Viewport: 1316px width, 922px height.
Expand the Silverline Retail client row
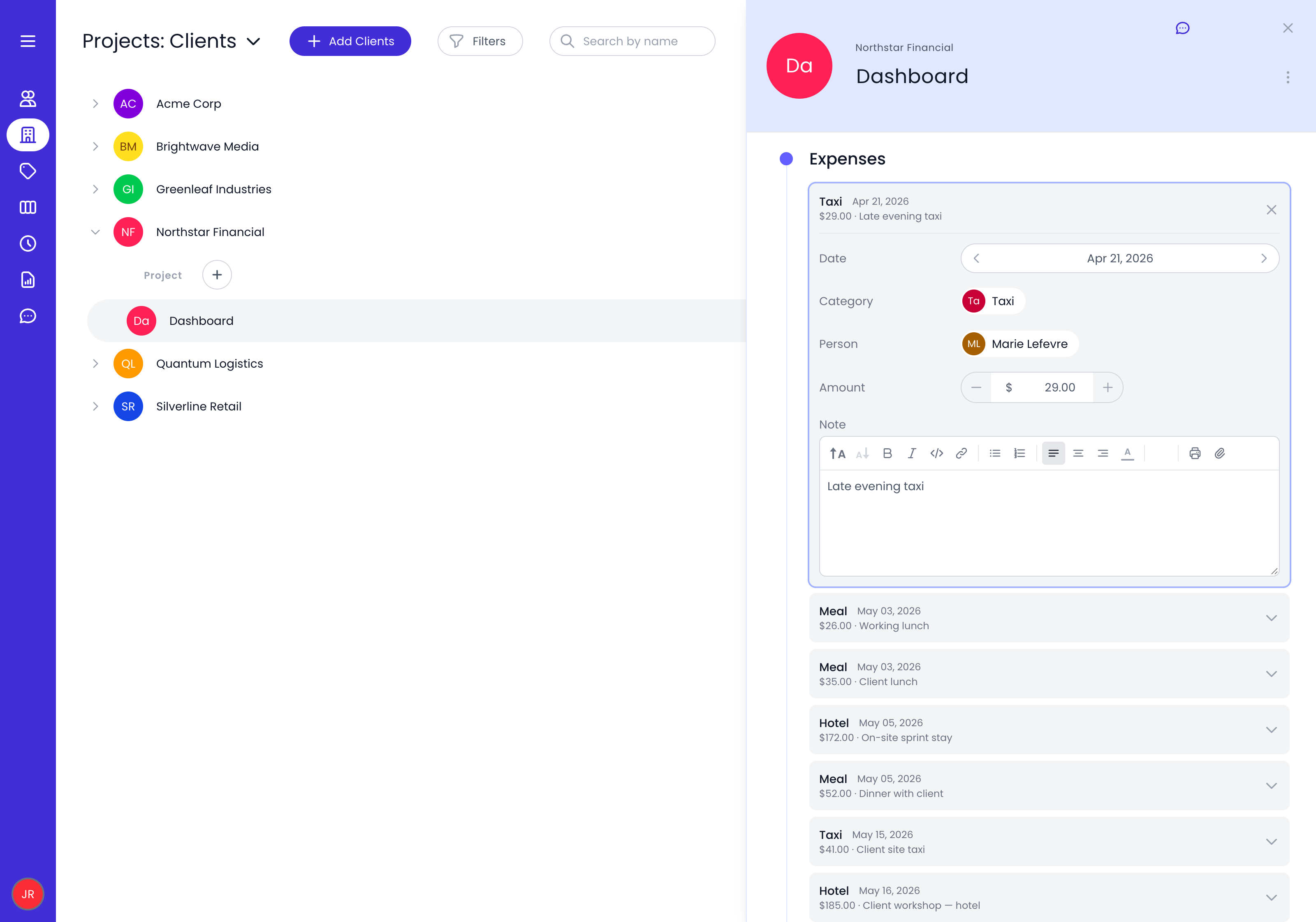[95, 406]
